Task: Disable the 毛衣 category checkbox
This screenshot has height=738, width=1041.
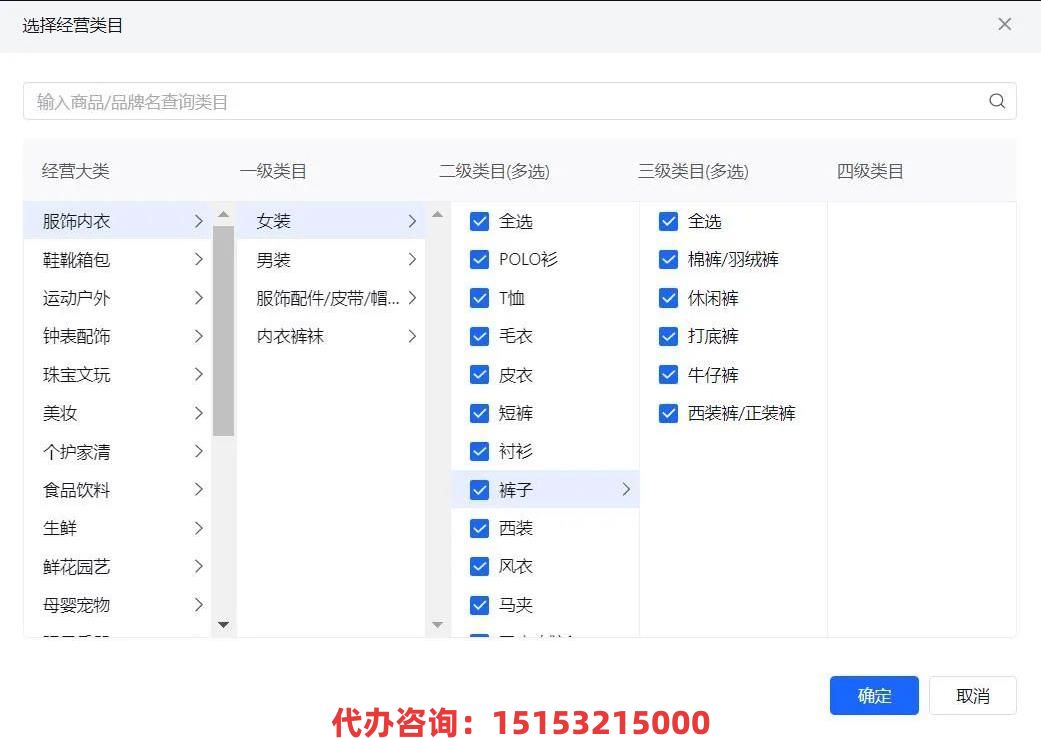Action: coord(480,337)
